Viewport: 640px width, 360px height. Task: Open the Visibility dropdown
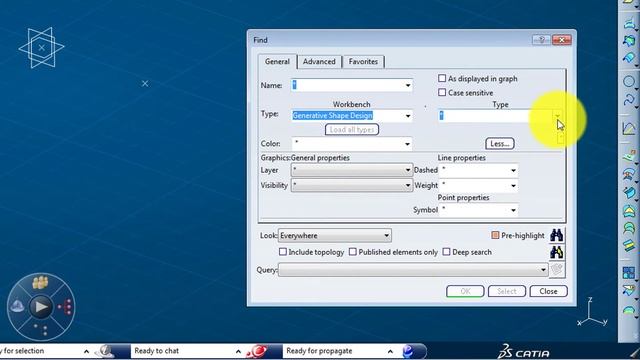pyautogui.click(x=352, y=185)
